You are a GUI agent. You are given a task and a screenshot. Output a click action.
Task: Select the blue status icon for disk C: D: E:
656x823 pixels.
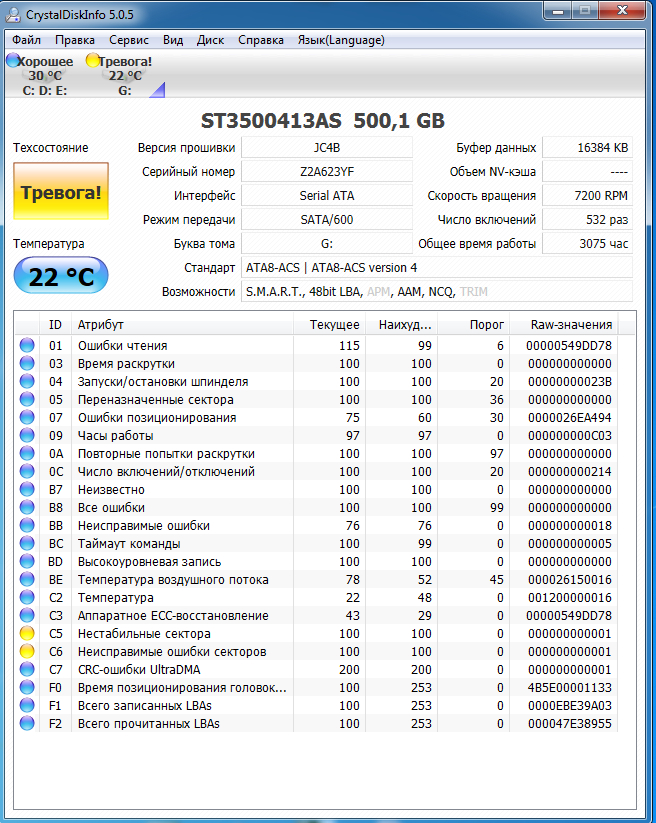click(12, 61)
